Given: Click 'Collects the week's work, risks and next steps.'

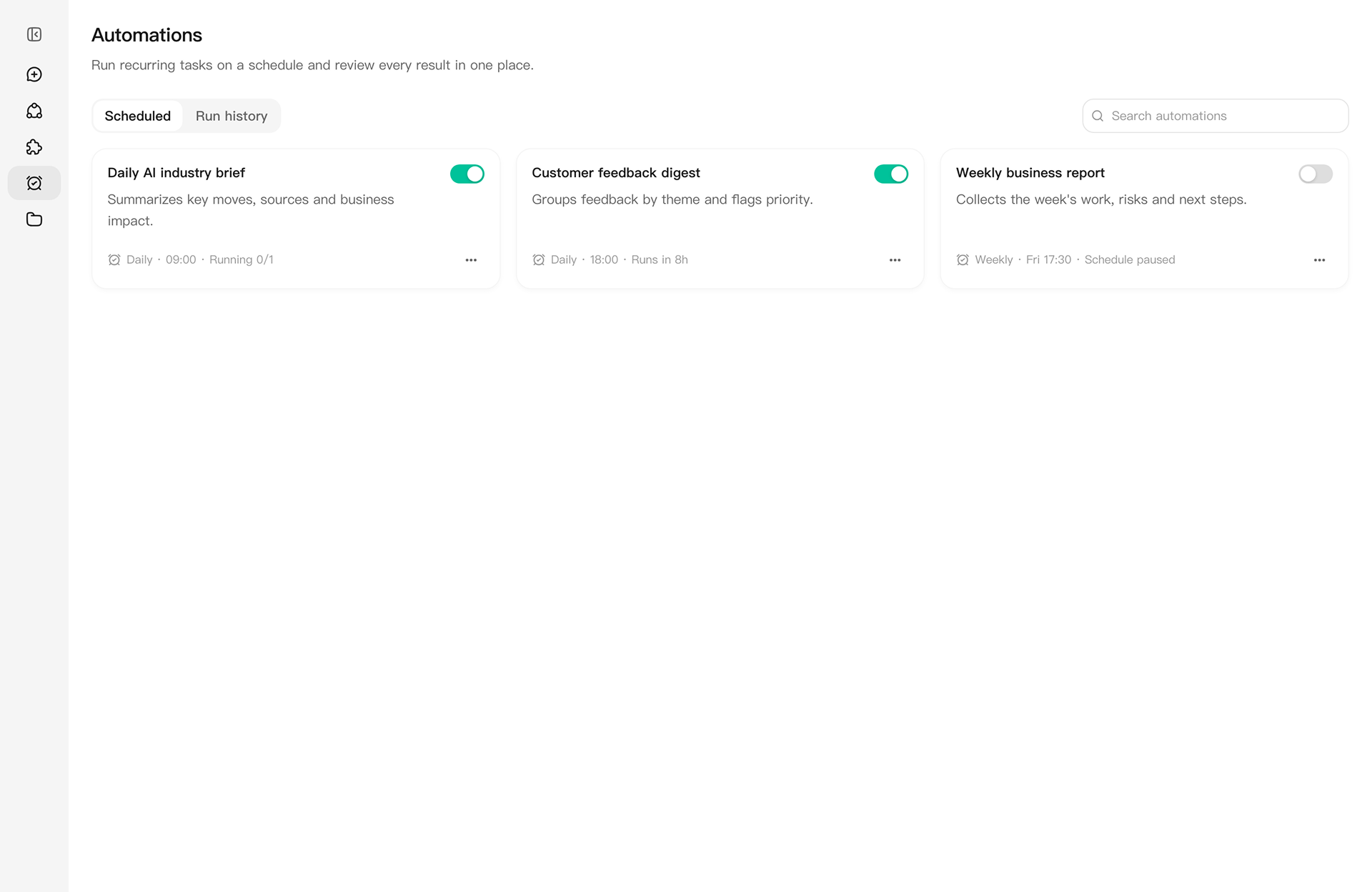Looking at the screenshot, I should click(x=1101, y=199).
